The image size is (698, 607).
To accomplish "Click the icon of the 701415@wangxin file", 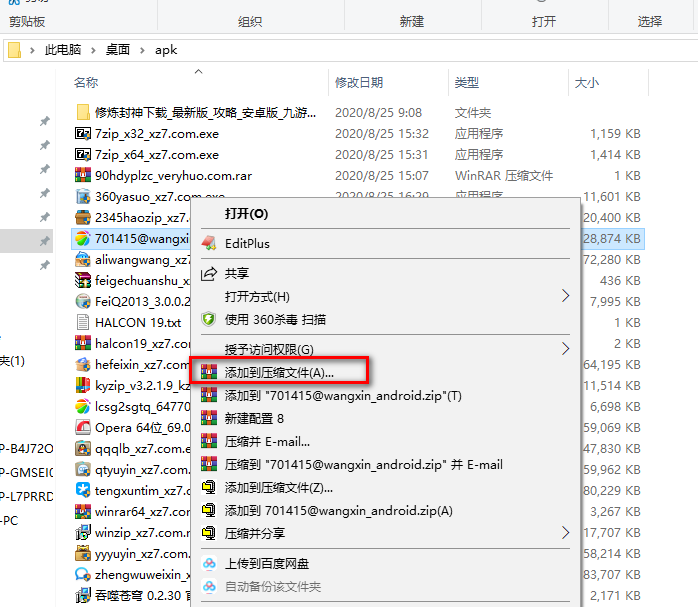I will coord(83,239).
